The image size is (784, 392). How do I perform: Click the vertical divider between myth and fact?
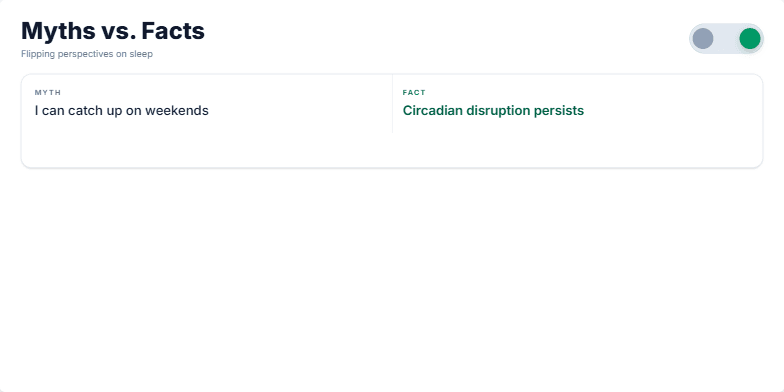pos(392,104)
